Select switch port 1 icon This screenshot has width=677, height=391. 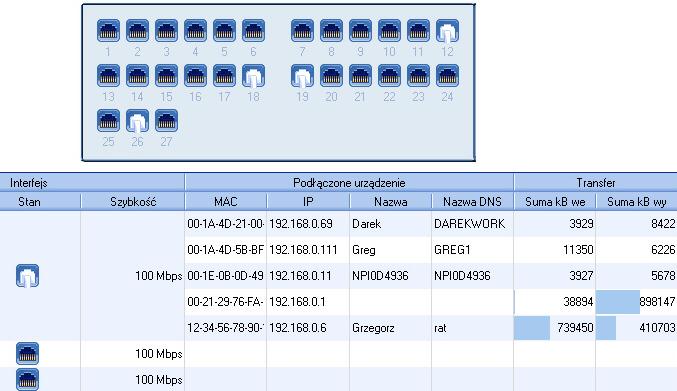coord(108,31)
